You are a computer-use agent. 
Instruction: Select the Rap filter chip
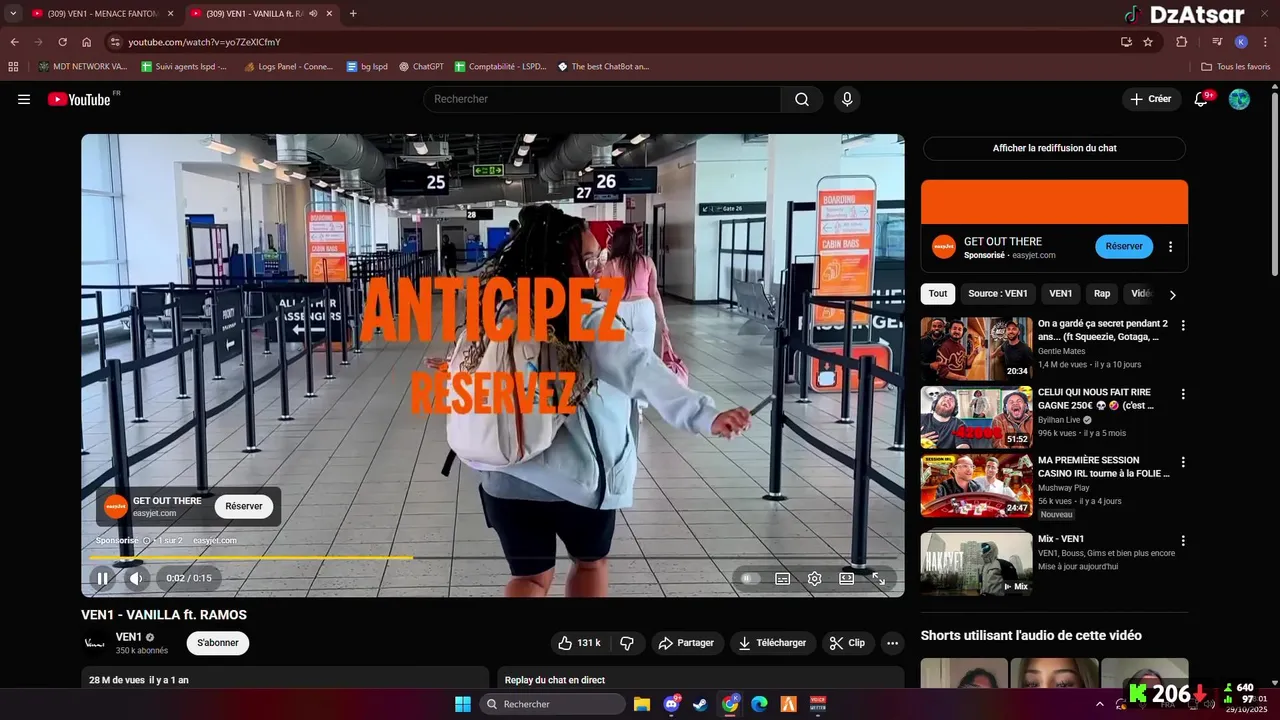[x=1102, y=294]
